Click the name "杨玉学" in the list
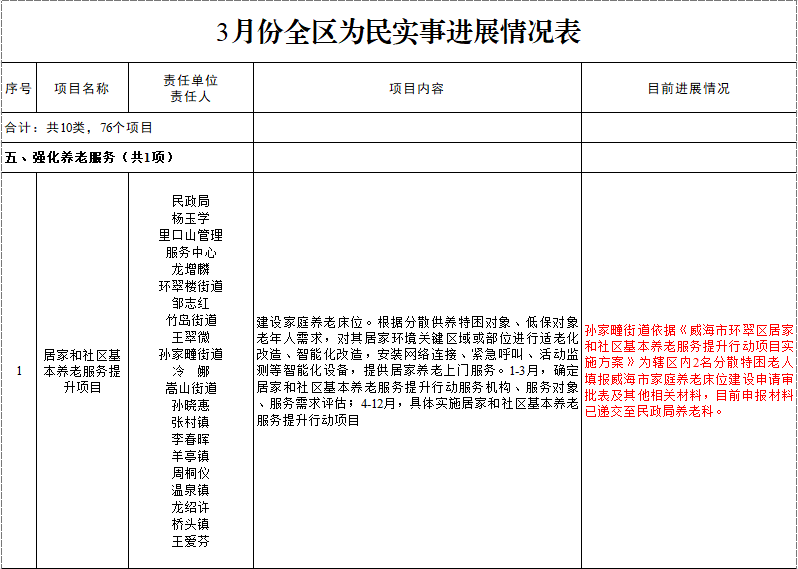 (x=190, y=218)
